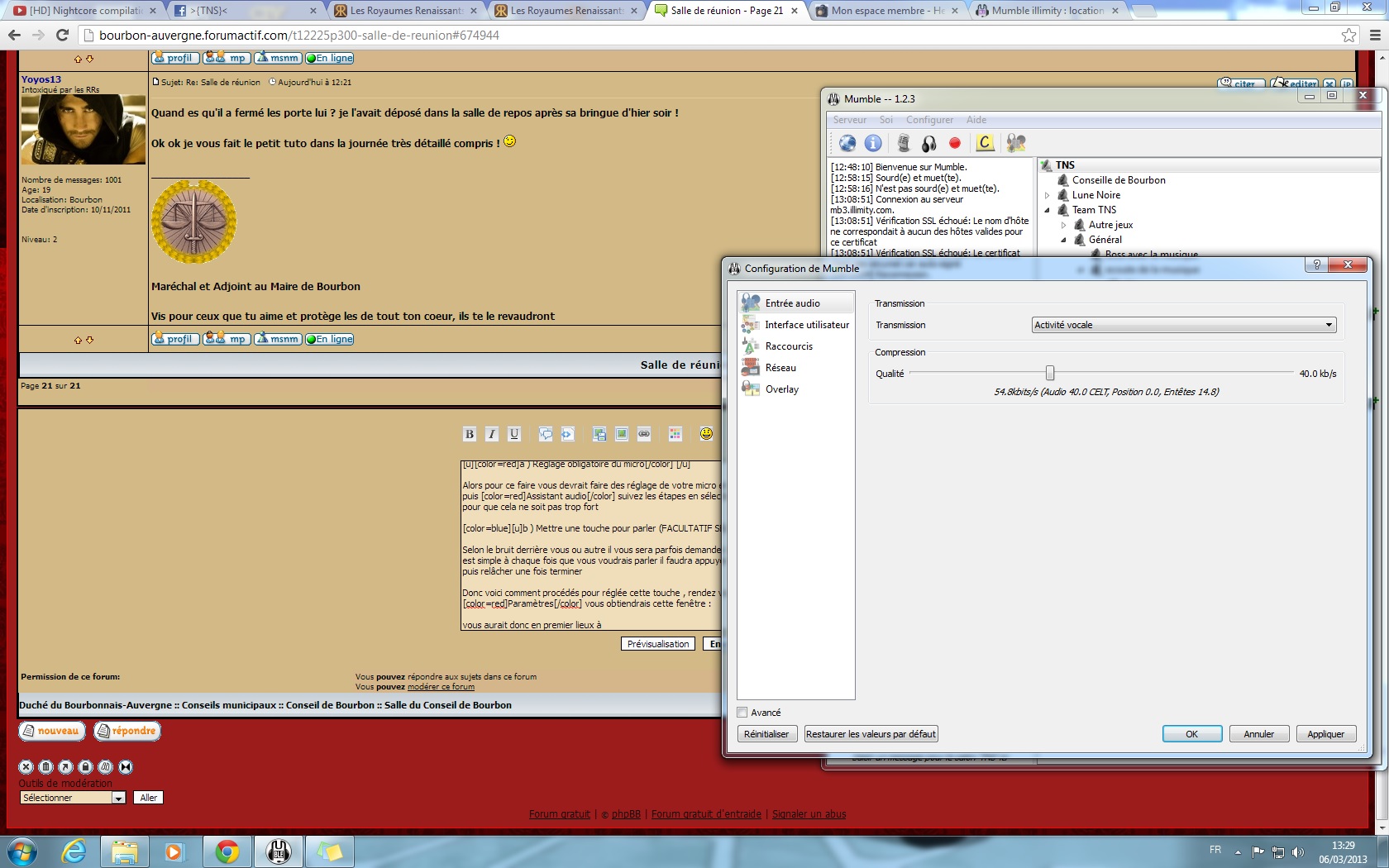Image resolution: width=1389 pixels, height=868 pixels.
Task: Select Conseille de Bourbon channel
Action: [1118, 180]
